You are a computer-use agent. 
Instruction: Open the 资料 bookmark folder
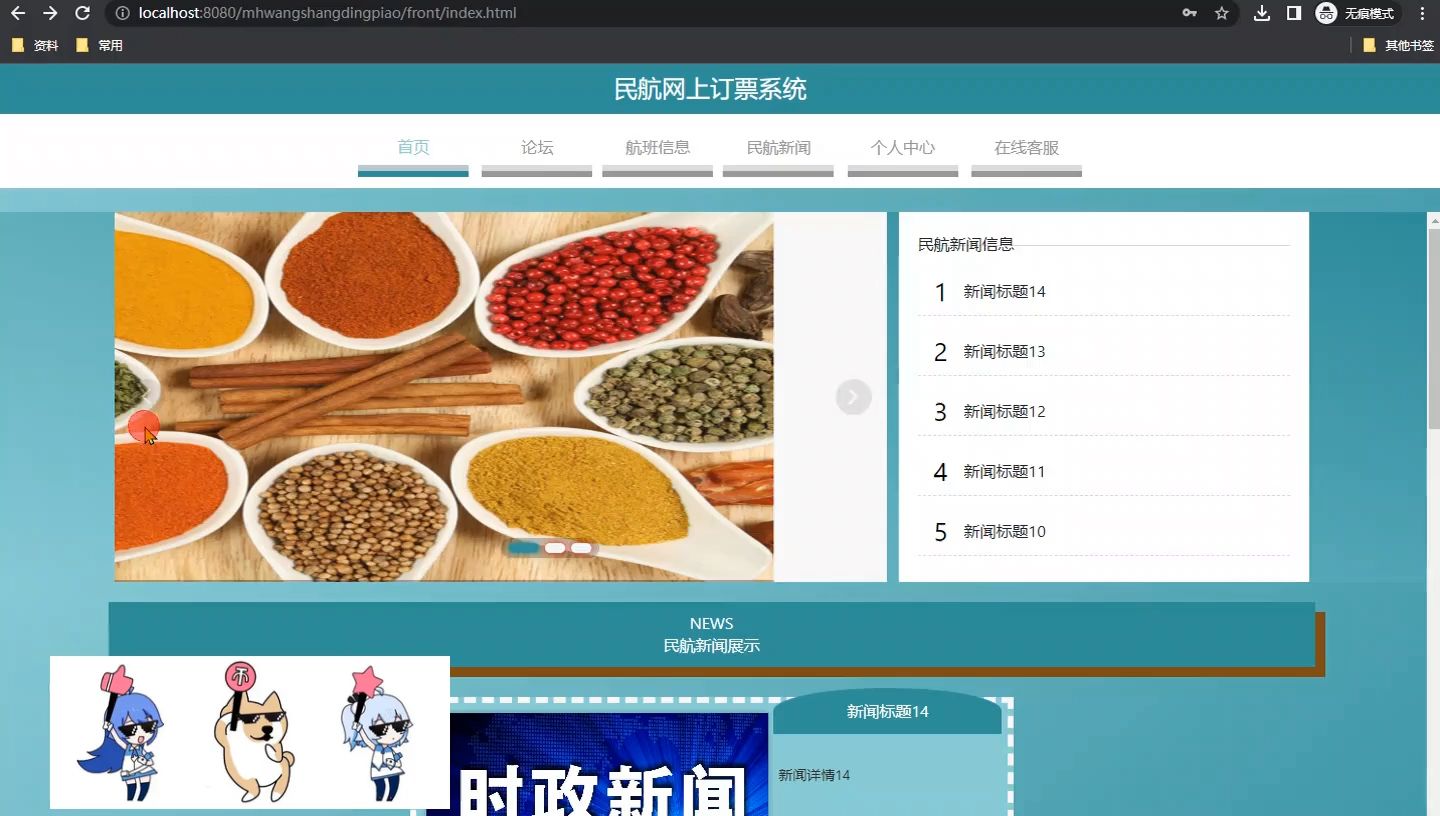pos(35,45)
